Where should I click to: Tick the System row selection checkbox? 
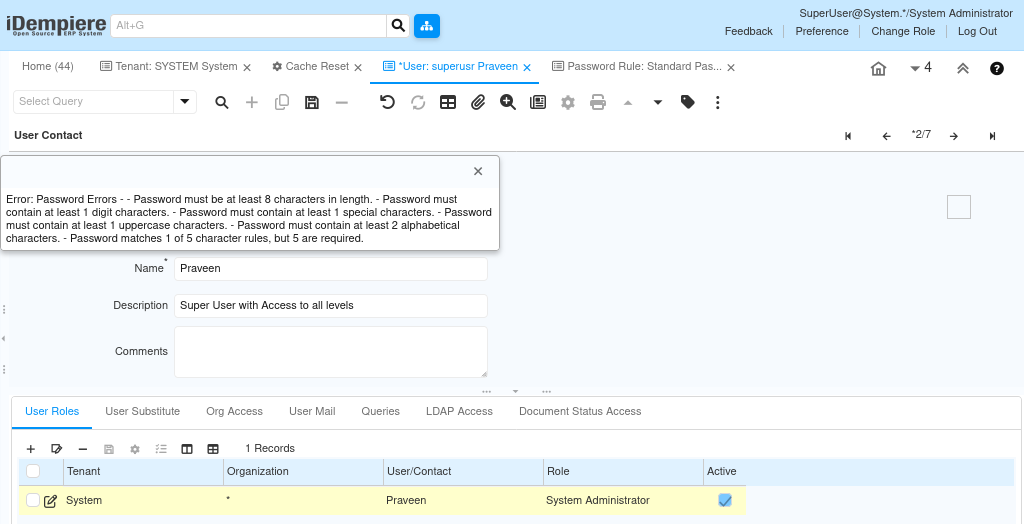[x=33, y=500]
